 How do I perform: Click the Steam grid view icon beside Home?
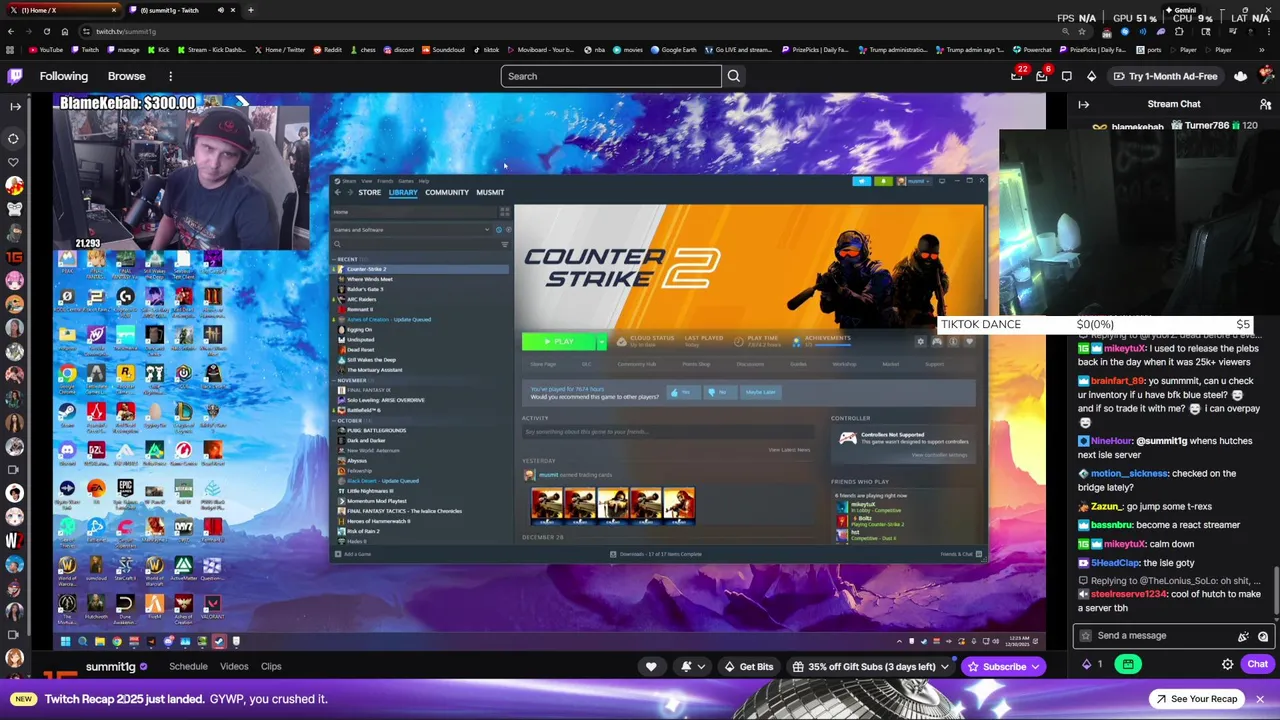point(503,212)
